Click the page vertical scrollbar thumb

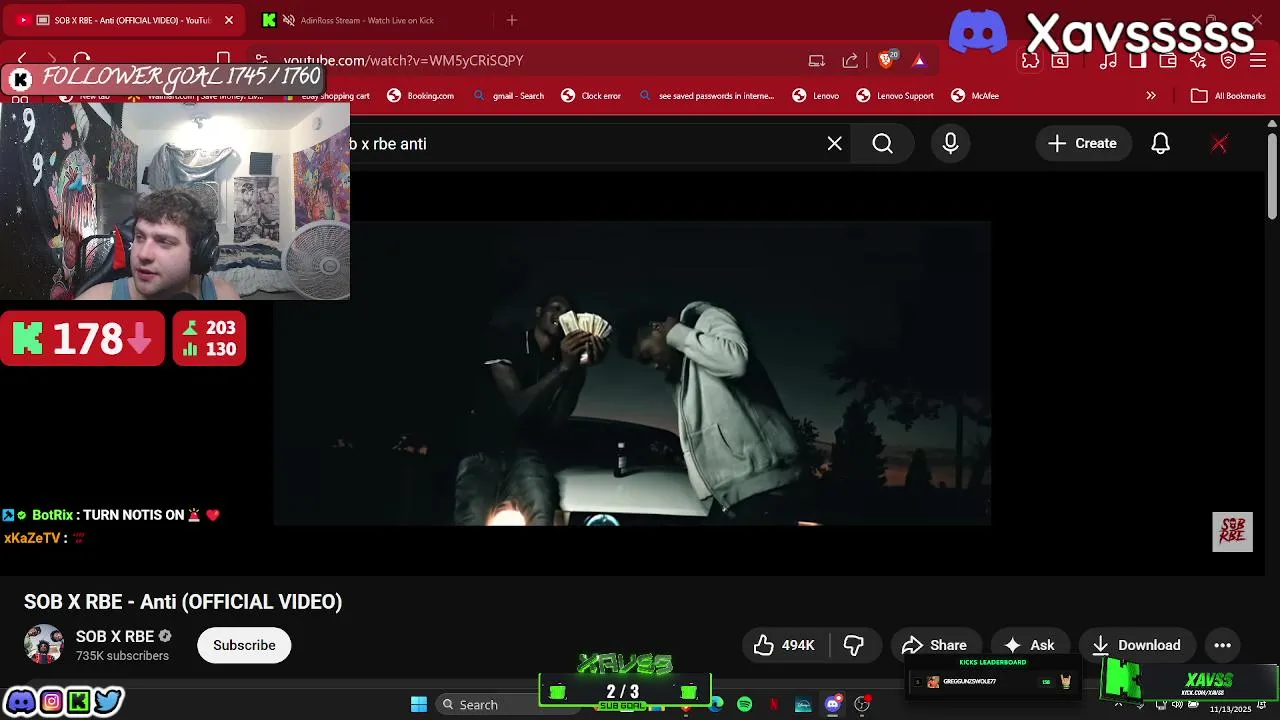point(1272,178)
